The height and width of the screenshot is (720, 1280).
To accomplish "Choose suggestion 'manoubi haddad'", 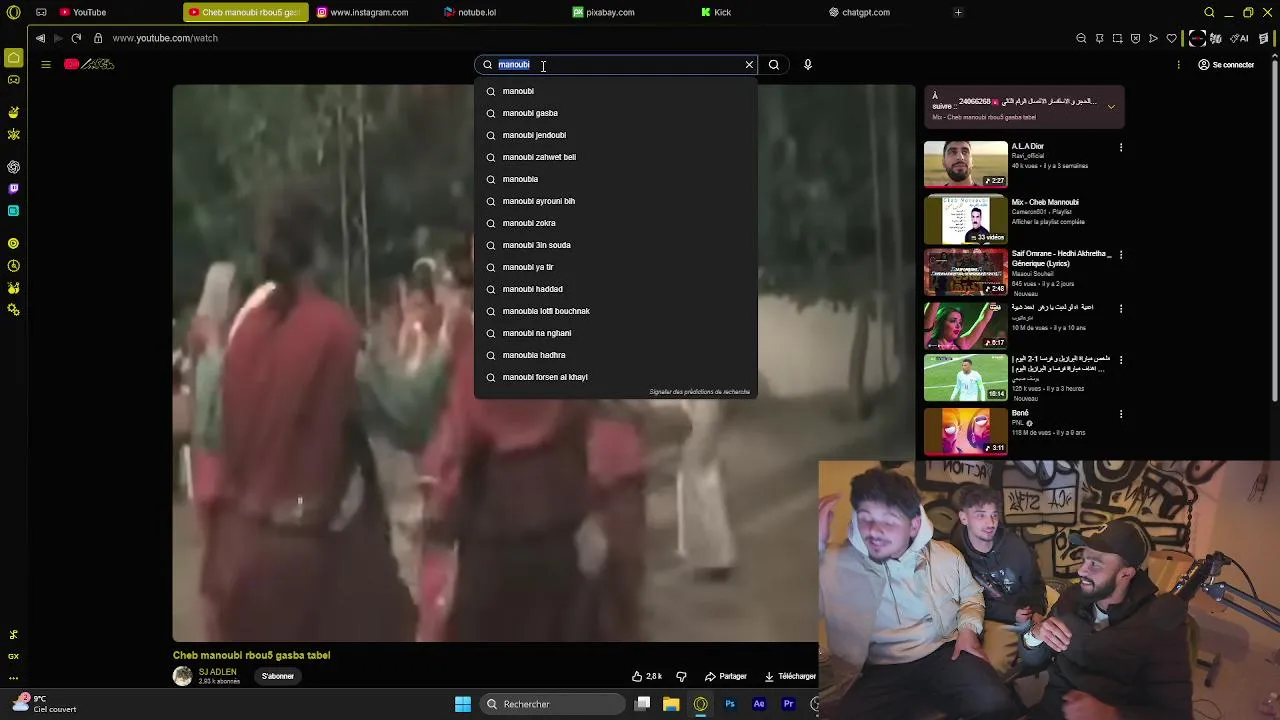I will click(615, 289).
